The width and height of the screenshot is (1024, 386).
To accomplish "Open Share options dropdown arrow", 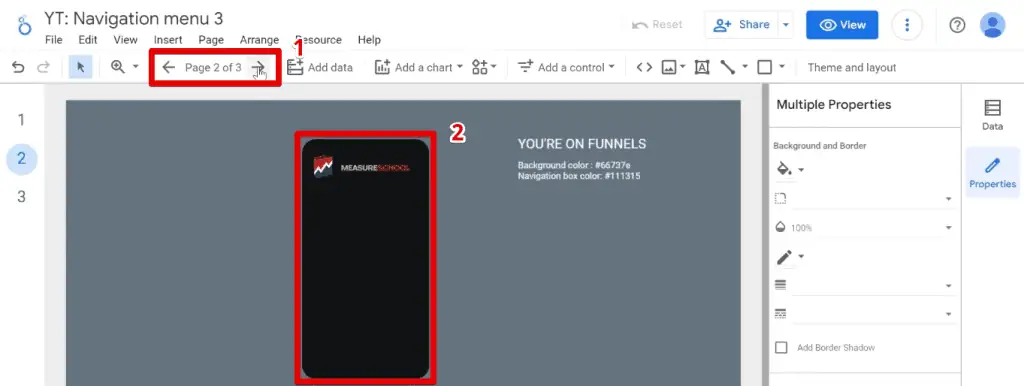I will point(786,25).
